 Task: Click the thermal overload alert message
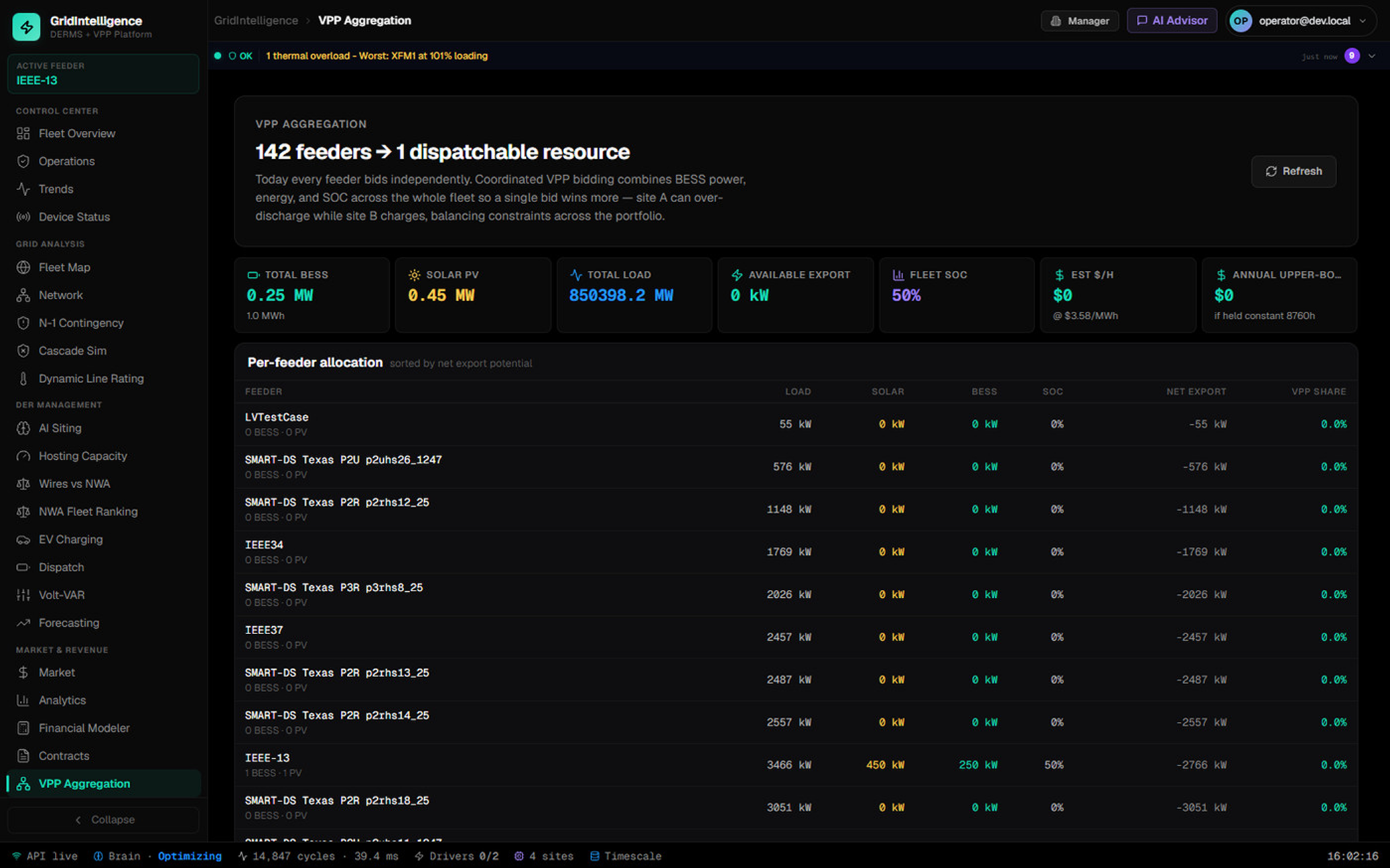[377, 56]
